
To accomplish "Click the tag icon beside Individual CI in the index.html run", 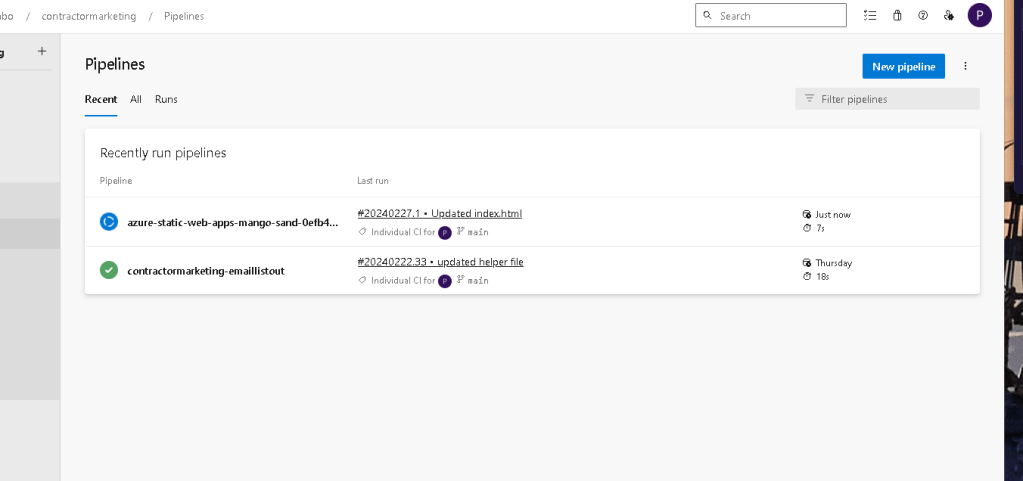I will 363,232.
